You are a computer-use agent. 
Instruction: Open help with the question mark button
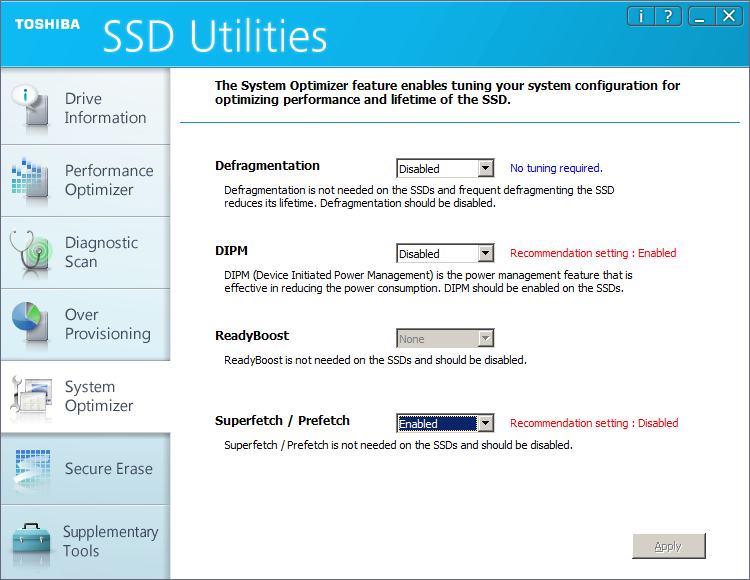point(668,17)
